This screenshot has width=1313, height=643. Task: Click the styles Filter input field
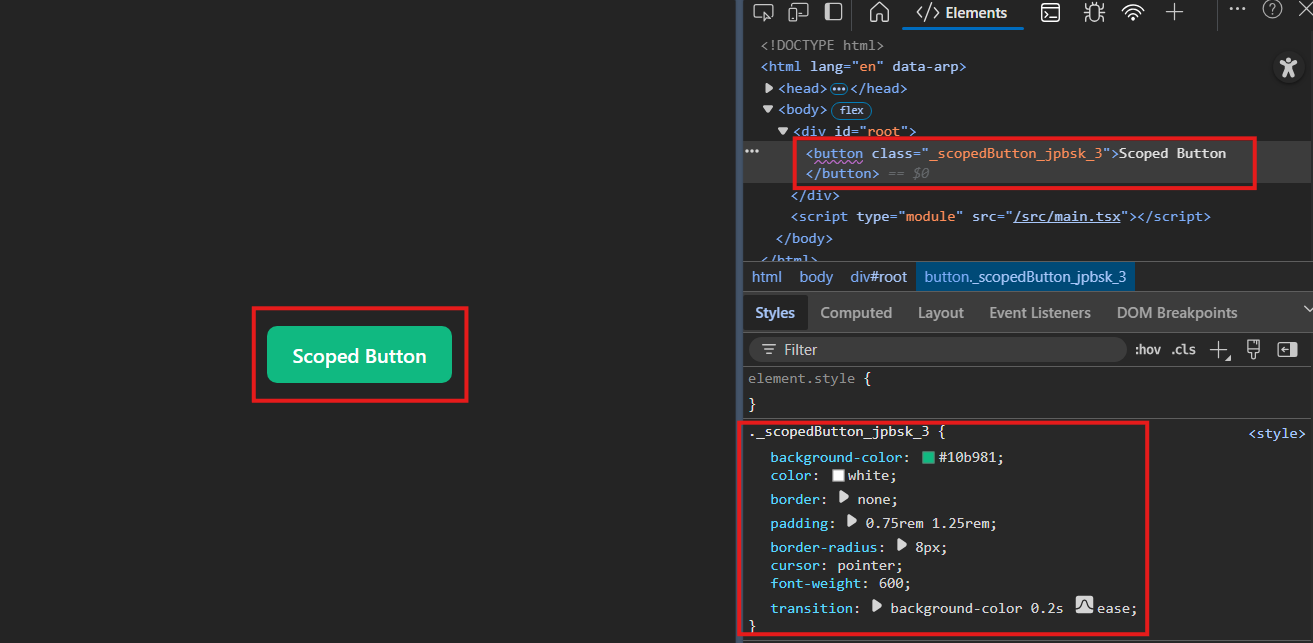point(937,349)
